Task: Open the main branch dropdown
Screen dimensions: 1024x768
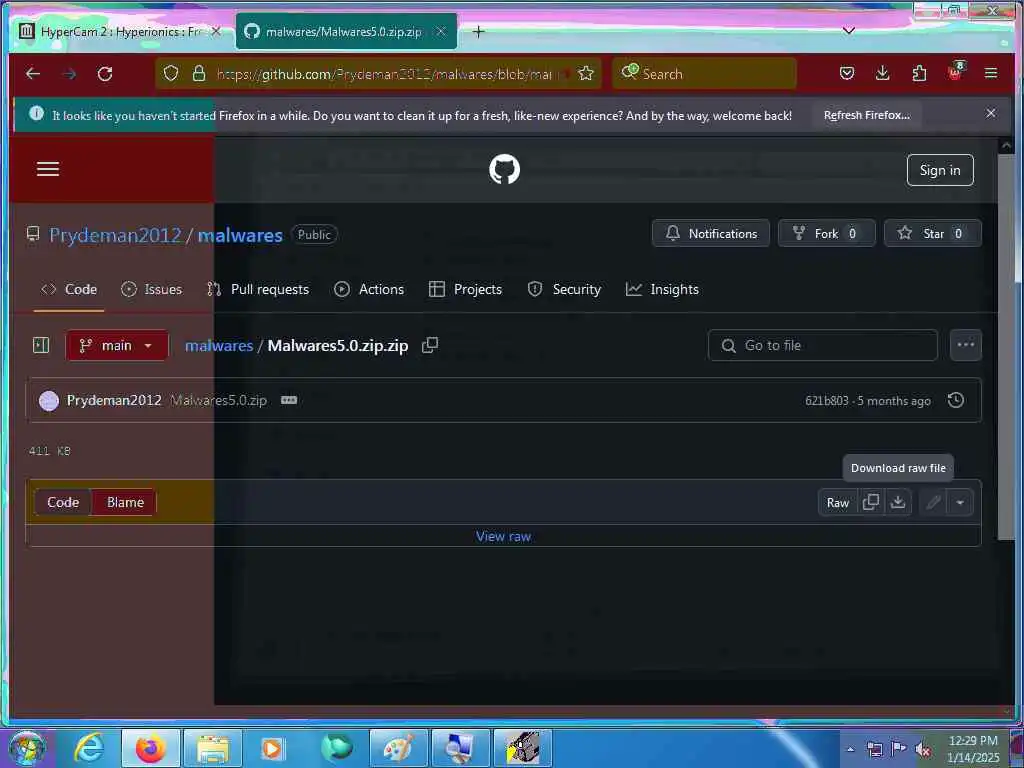Action: click(117, 345)
